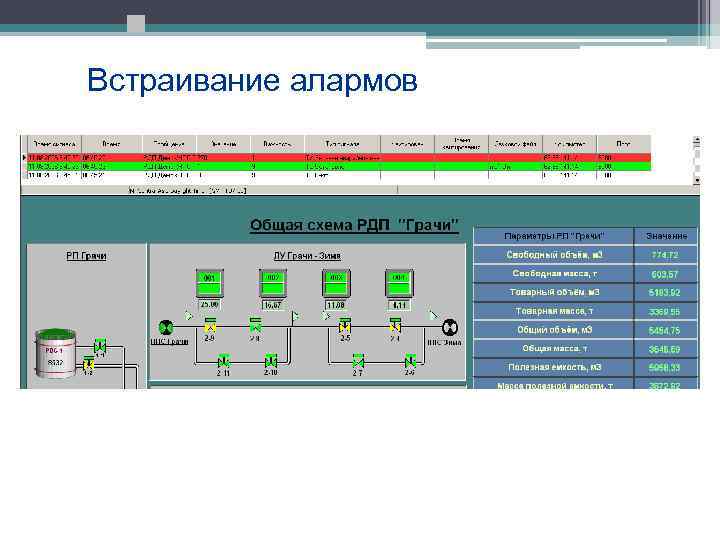Screen dimensions: 720x540
Task: Click the Свободный объём, м3 value 774,72
Action: point(665,255)
